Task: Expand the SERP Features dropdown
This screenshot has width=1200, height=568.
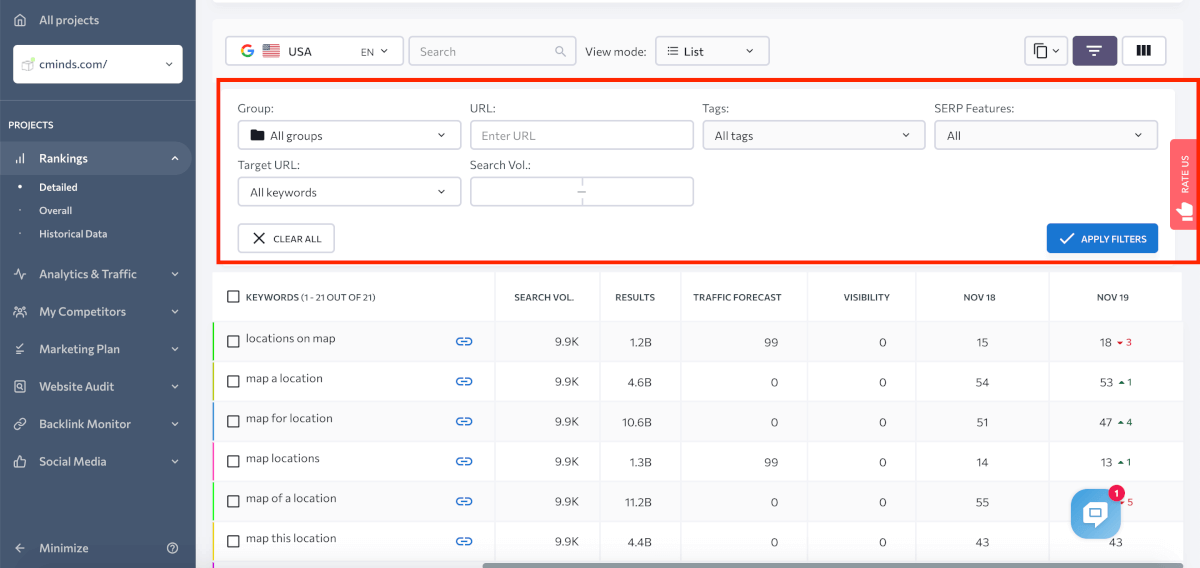Action: click(1045, 135)
